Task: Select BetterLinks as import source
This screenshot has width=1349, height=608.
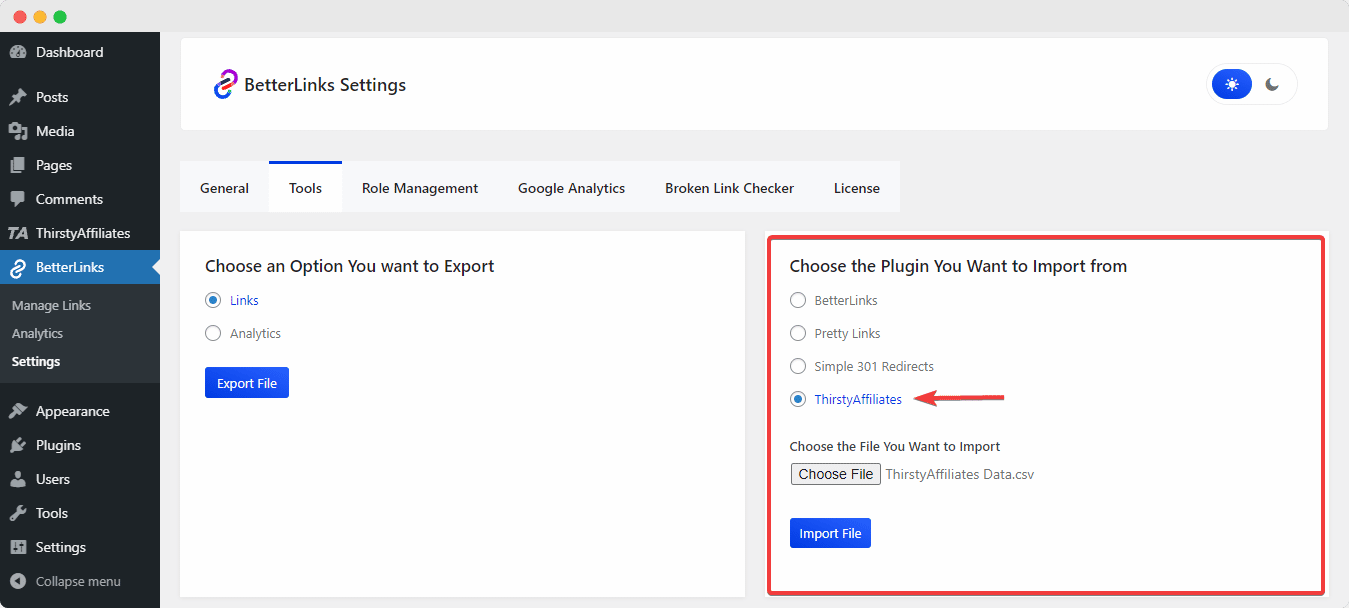Action: click(798, 300)
